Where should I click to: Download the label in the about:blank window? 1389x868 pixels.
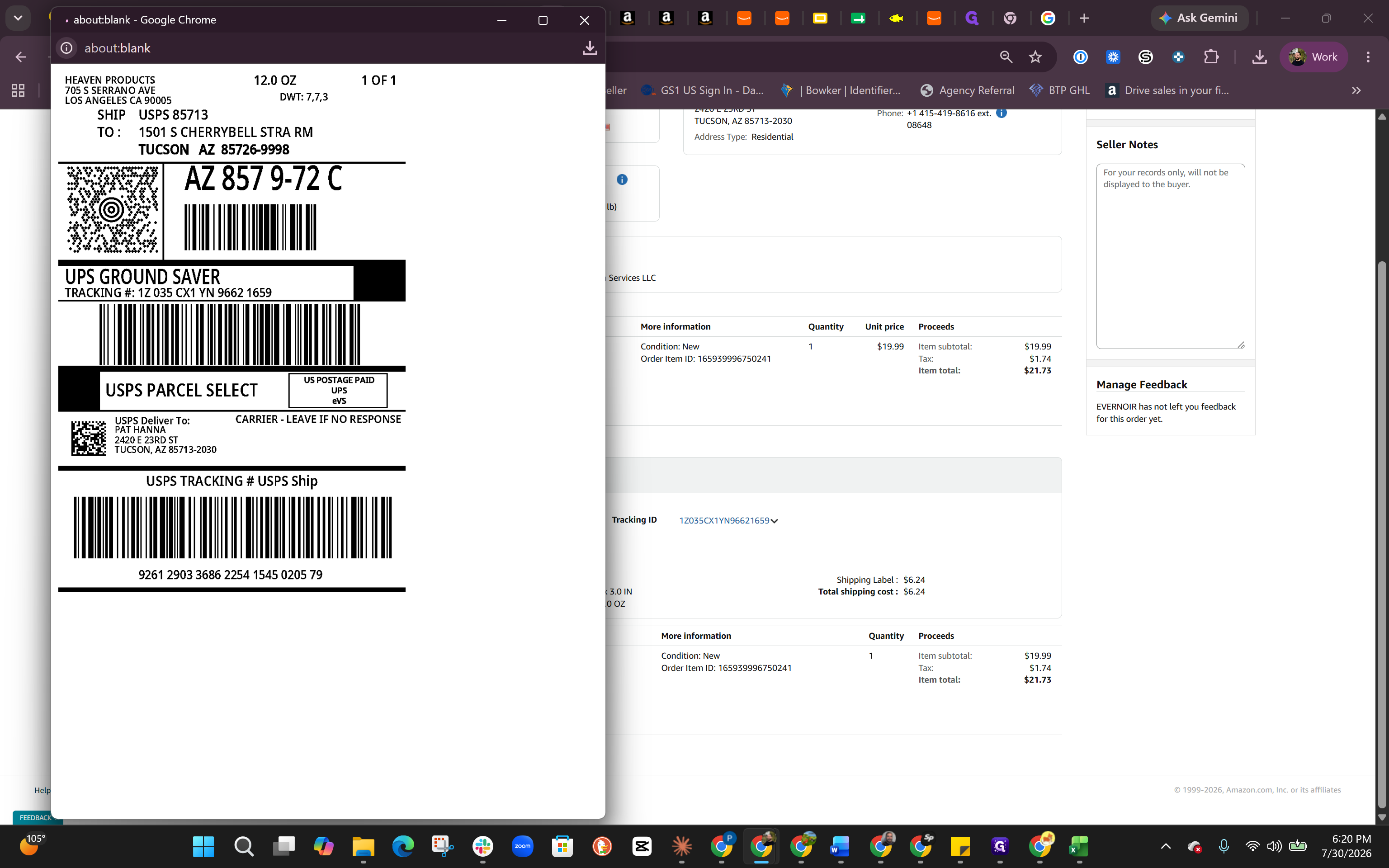pos(590,47)
